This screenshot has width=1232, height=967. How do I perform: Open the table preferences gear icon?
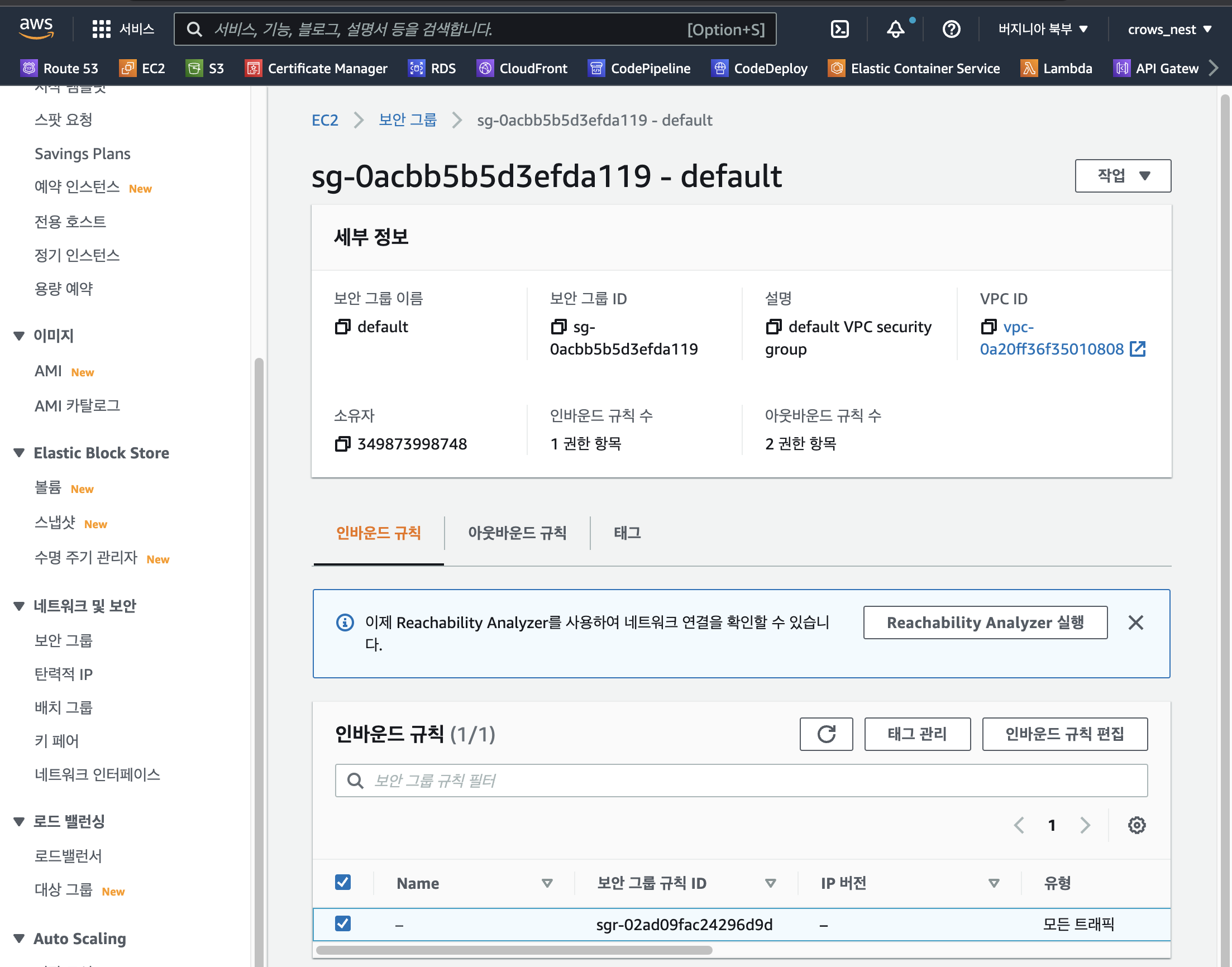point(1137,825)
